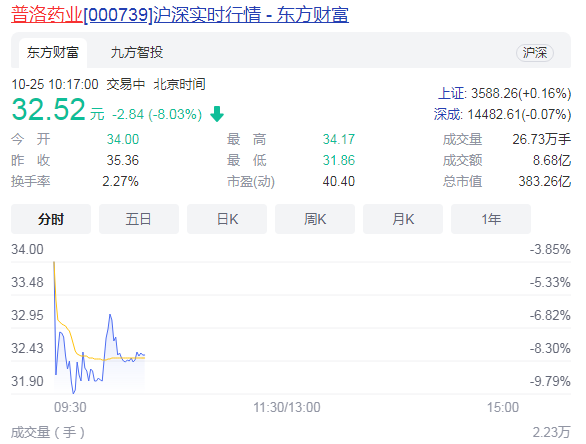Show the 月K chart
Image resolution: width=586 pixels, height=444 pixels.
click(x=403, y=219)
